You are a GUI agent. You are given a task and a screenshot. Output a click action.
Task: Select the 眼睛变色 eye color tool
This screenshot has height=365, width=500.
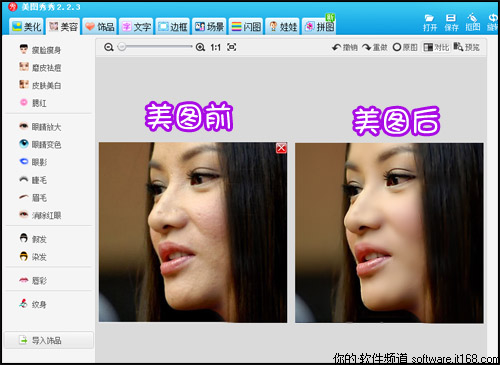coord(40,144)
